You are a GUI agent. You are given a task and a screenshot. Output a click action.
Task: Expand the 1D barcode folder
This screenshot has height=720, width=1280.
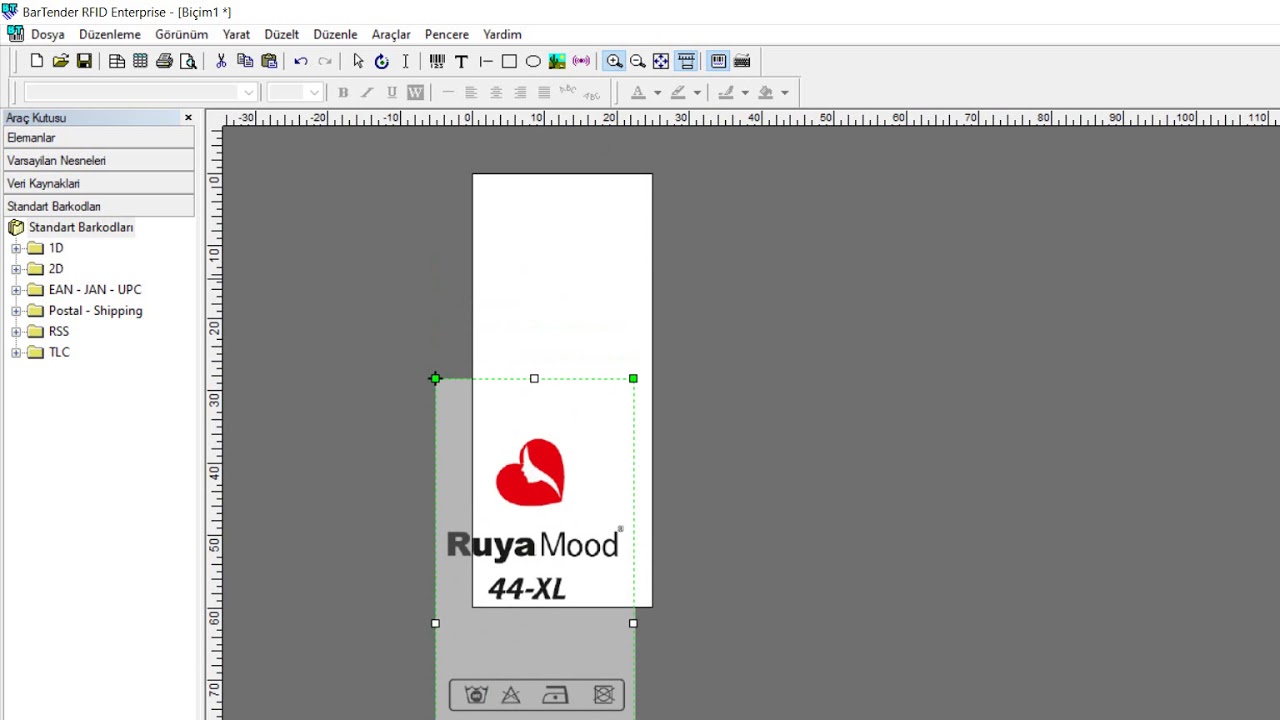pos(16,248)
